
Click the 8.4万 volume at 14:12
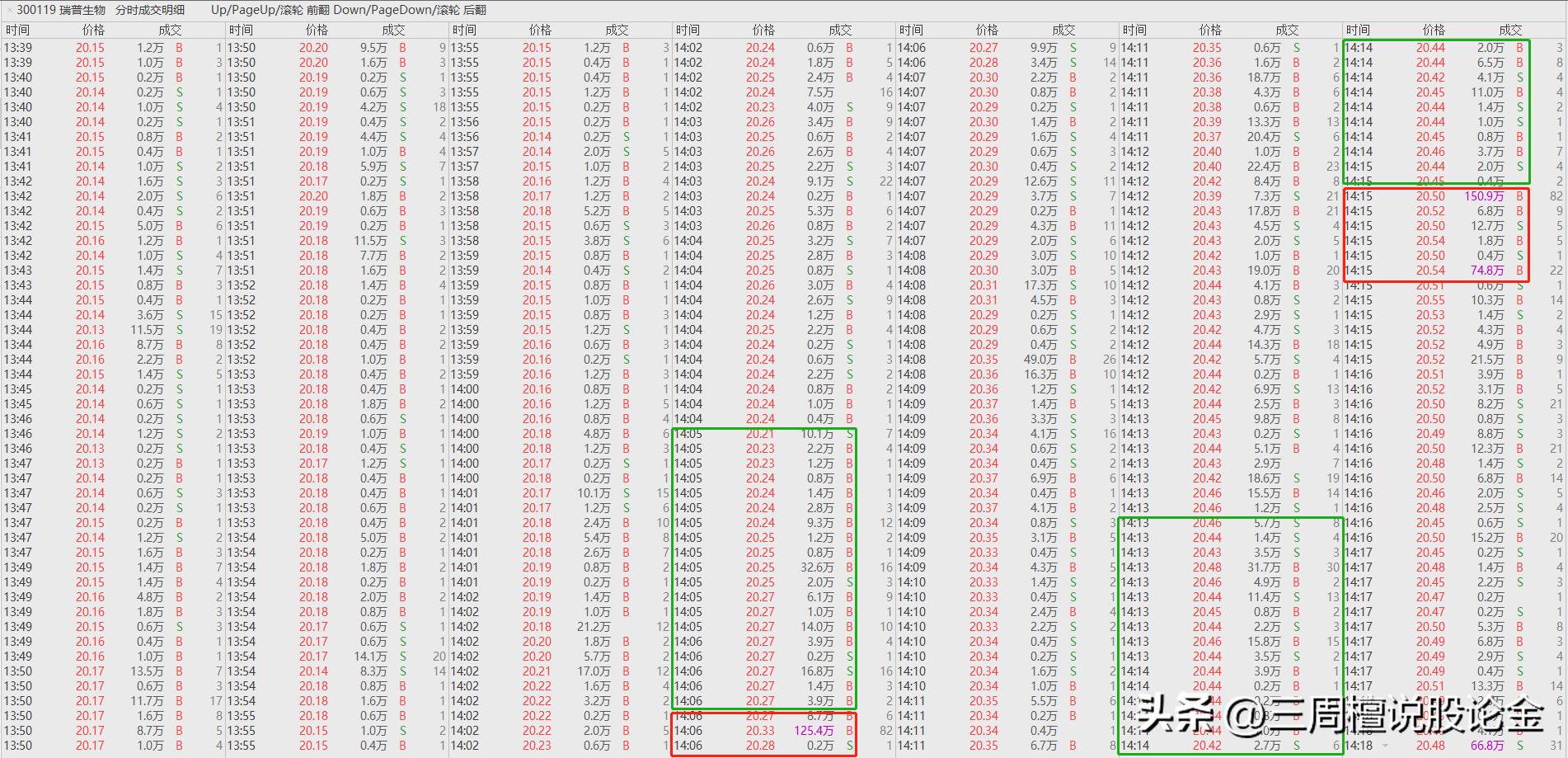point(1267,181)
